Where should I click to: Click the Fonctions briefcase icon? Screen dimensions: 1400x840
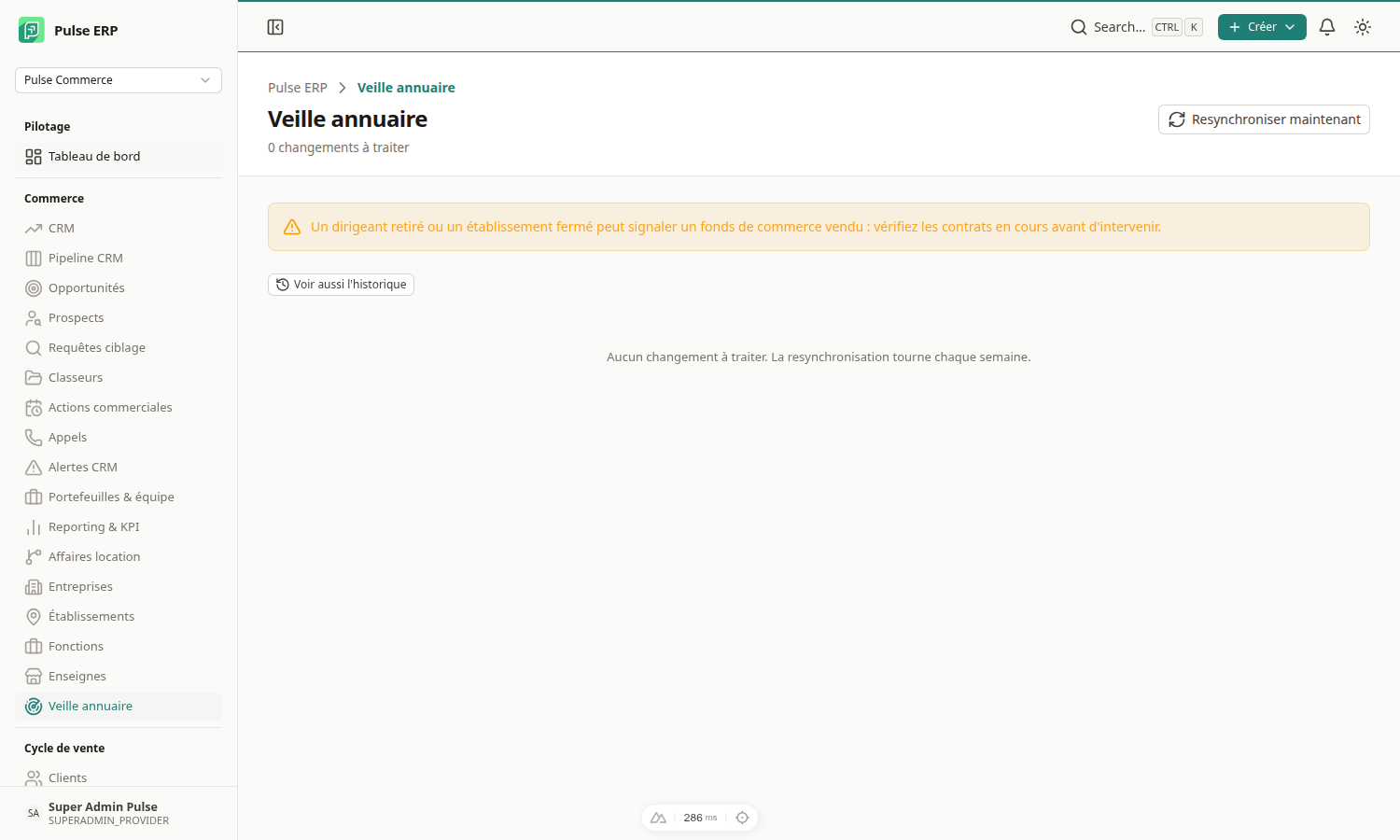[34, 647]
